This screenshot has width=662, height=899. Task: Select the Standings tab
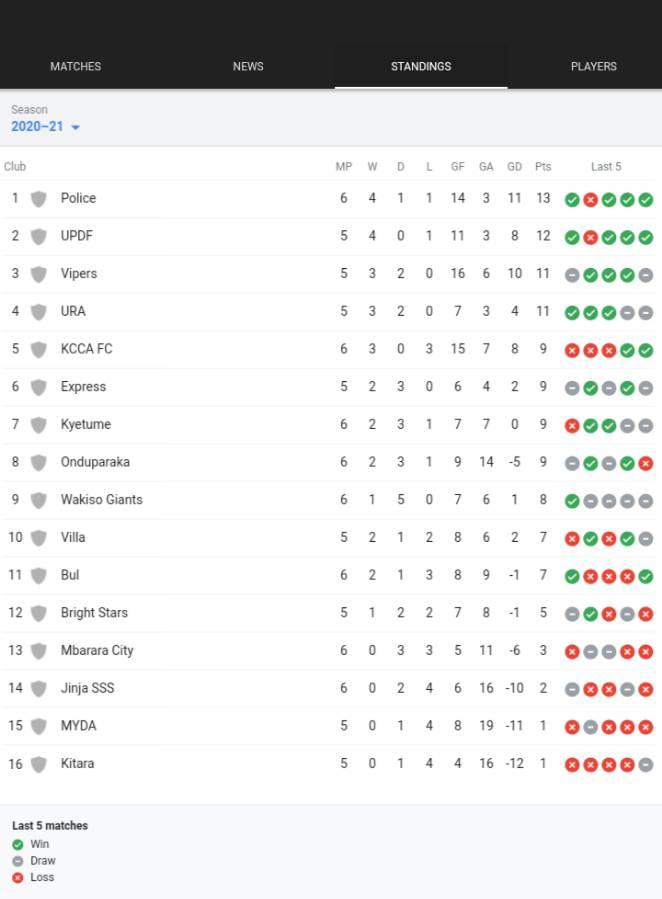click(x=421, y=67)
